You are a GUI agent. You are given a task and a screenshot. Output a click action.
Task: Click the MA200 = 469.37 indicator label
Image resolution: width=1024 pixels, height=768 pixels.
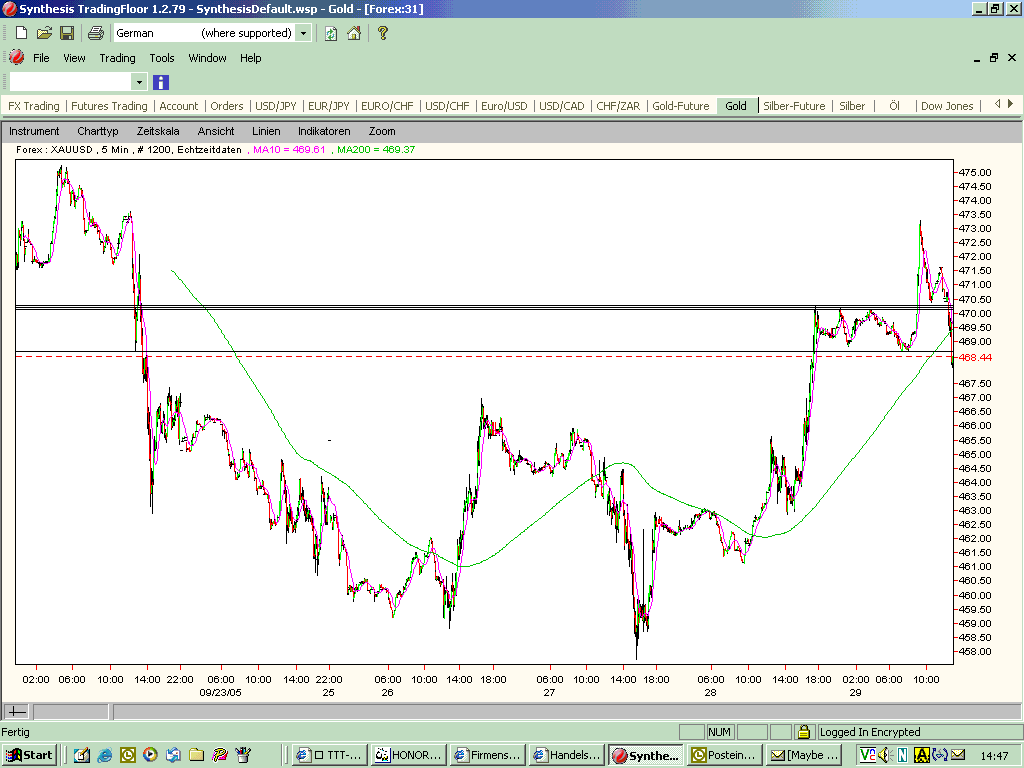[376, 150]
